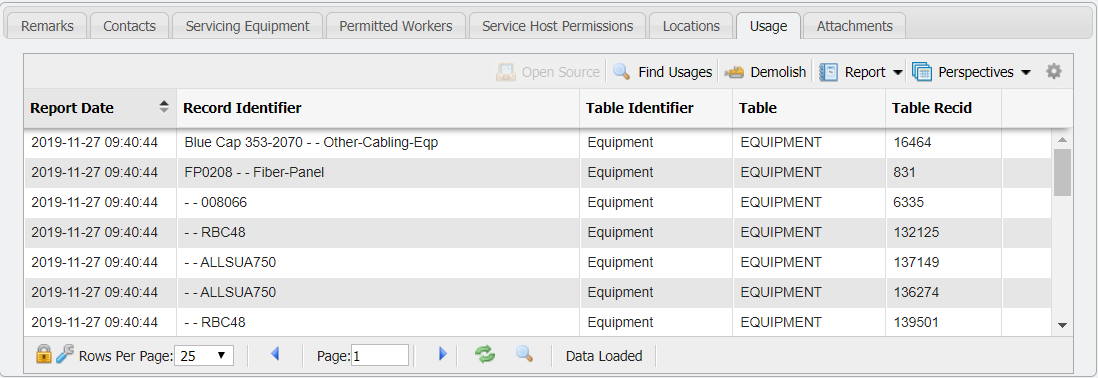Click the Perspectives windows icon
Screen dimensions: 1098x378
pos(922,71)
